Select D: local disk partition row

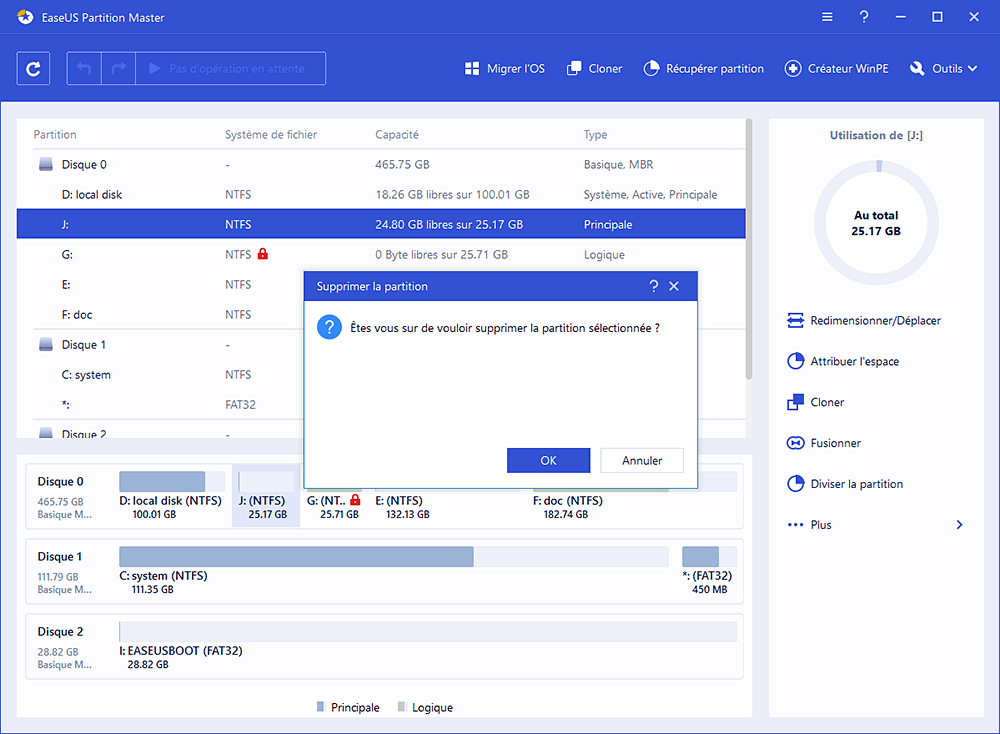coord(381,195)
